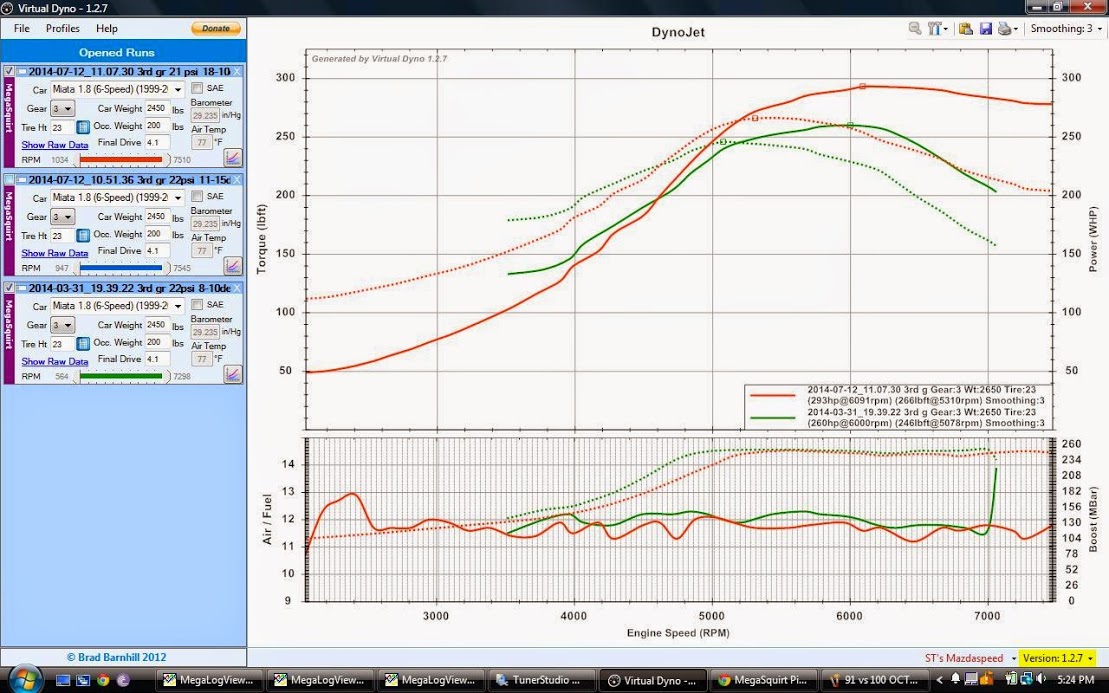1109x693 pixels.
Task: Copy the graph with the clipboard icon
Action: point(966,29)
